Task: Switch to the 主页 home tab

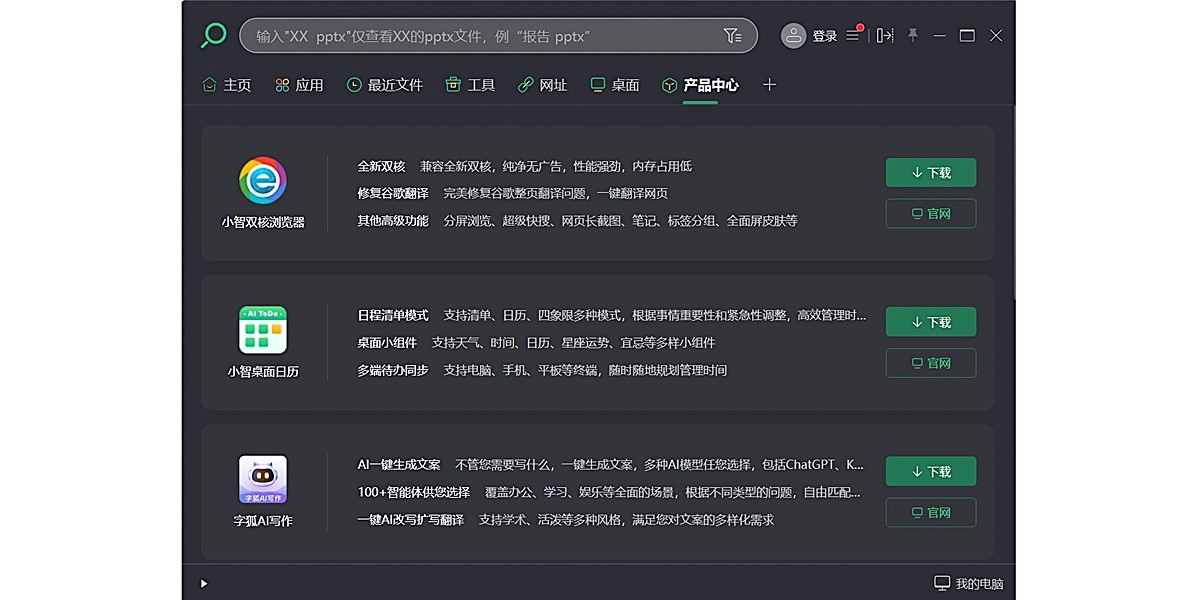Action: pos(227,85)
